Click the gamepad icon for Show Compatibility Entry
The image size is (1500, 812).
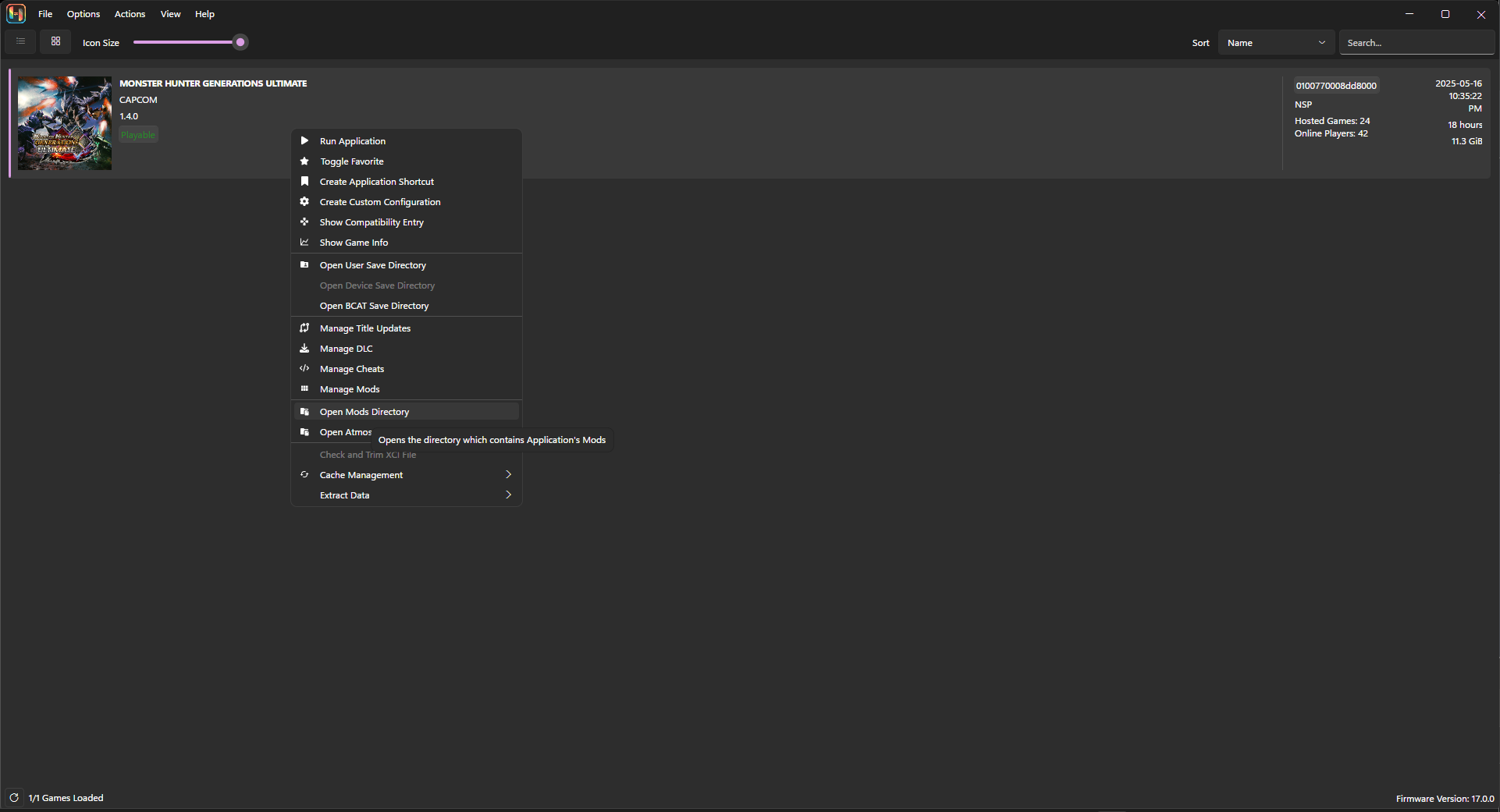coord(304,222)
